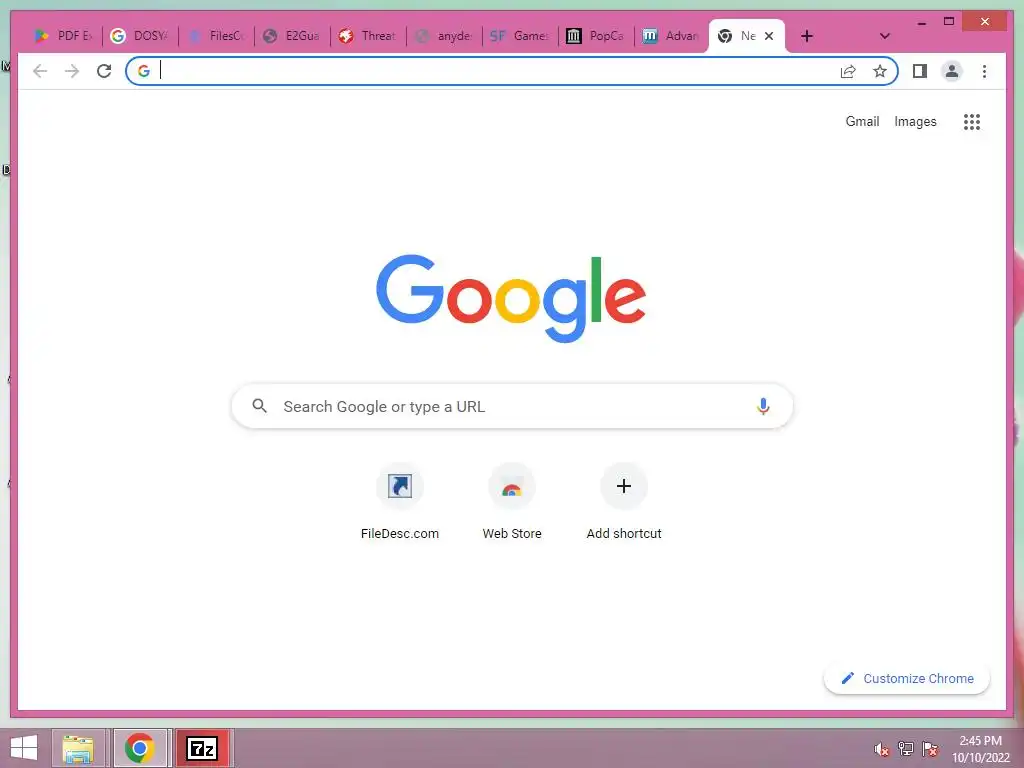1024x768 pixels.
Task: Minimize the Chrome window
Action: tap(921, 22)
